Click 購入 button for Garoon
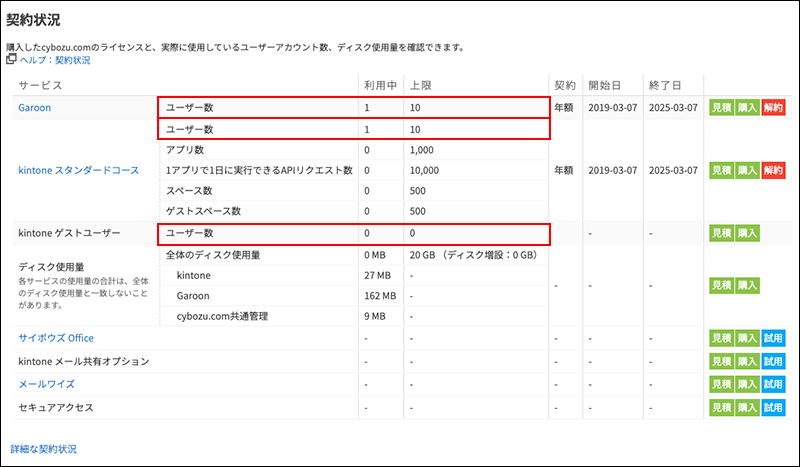Viewport: 800px width, 467px height. coord(747,107)
